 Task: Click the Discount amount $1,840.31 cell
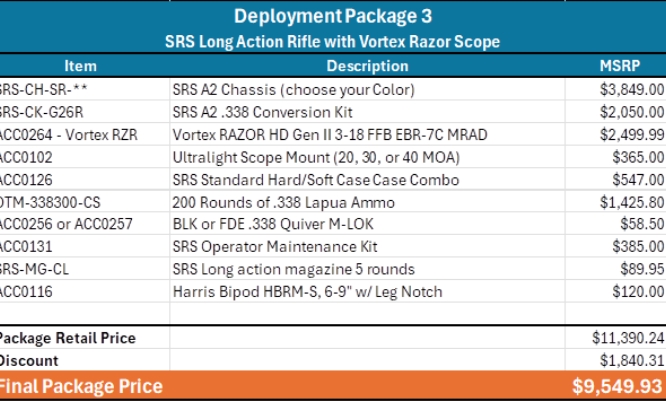[x=629, y=361]
